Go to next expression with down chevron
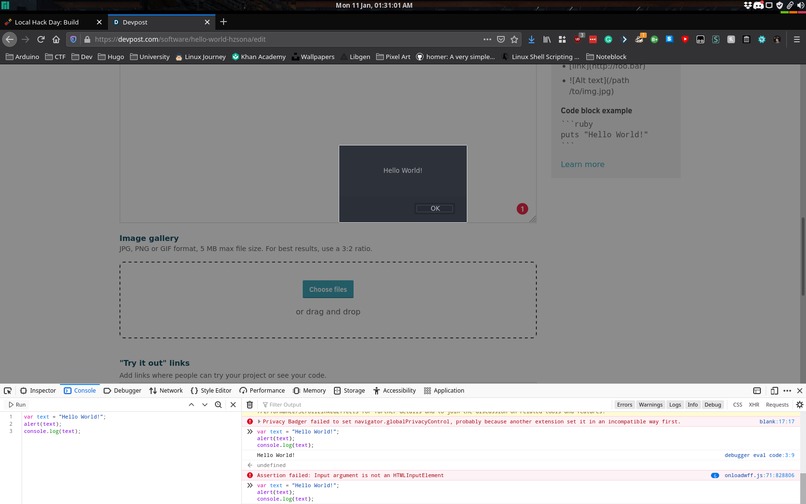This screenshot has height=504, width=806. pyautogui.click(x=205, y=405)
